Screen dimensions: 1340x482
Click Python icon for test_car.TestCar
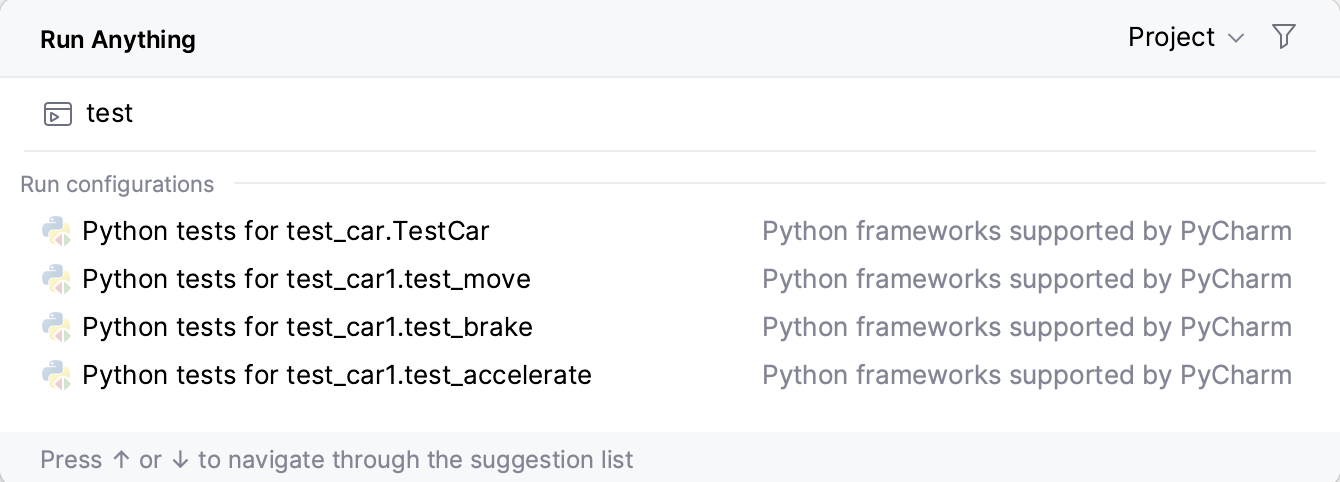coord(56,232)
